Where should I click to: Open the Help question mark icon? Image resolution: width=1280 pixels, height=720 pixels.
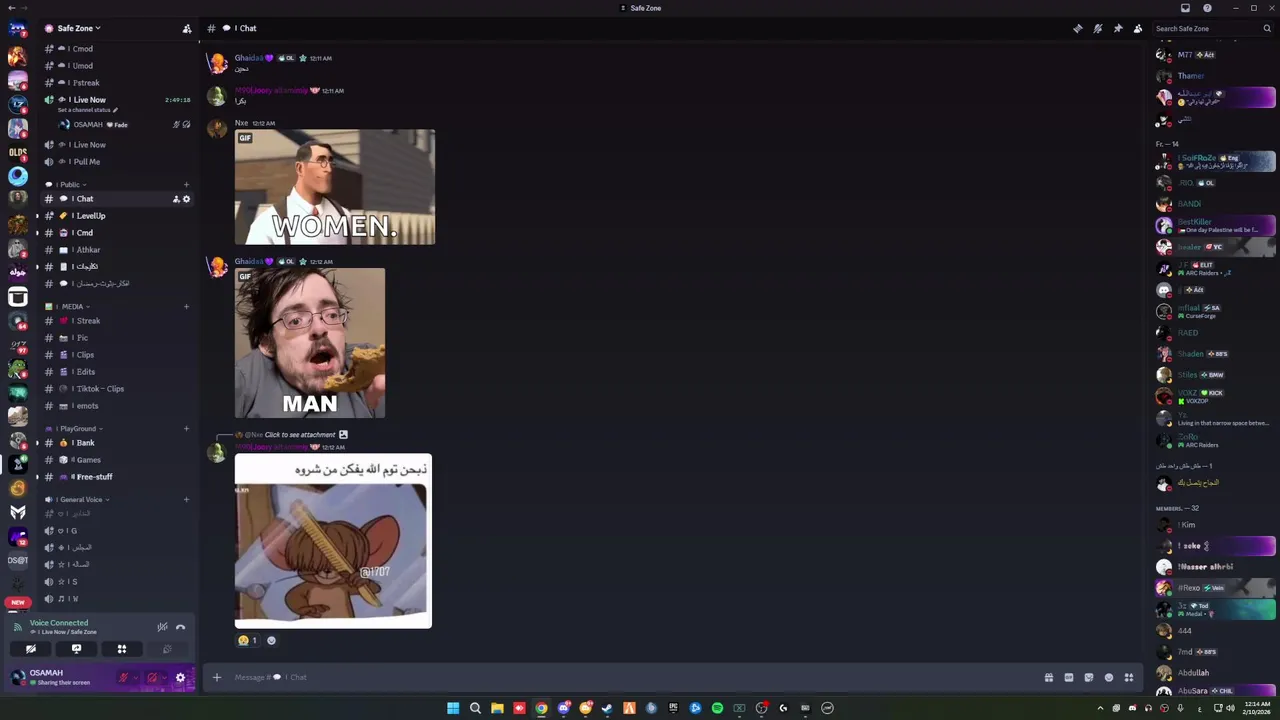(1207, 8)
